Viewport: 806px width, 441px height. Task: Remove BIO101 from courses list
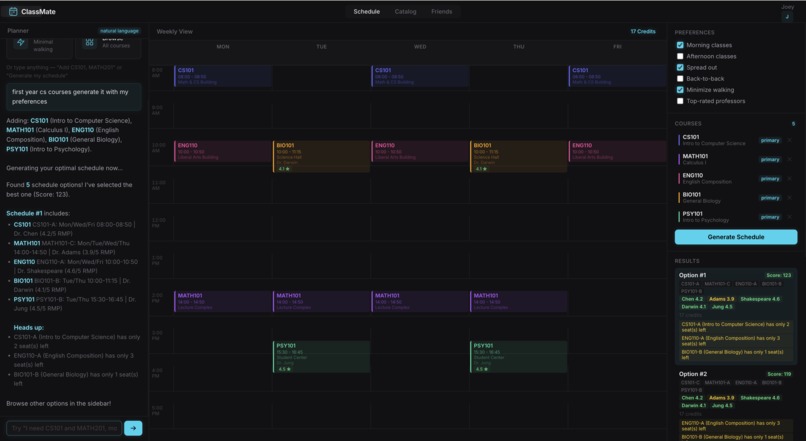pos(790,198)
